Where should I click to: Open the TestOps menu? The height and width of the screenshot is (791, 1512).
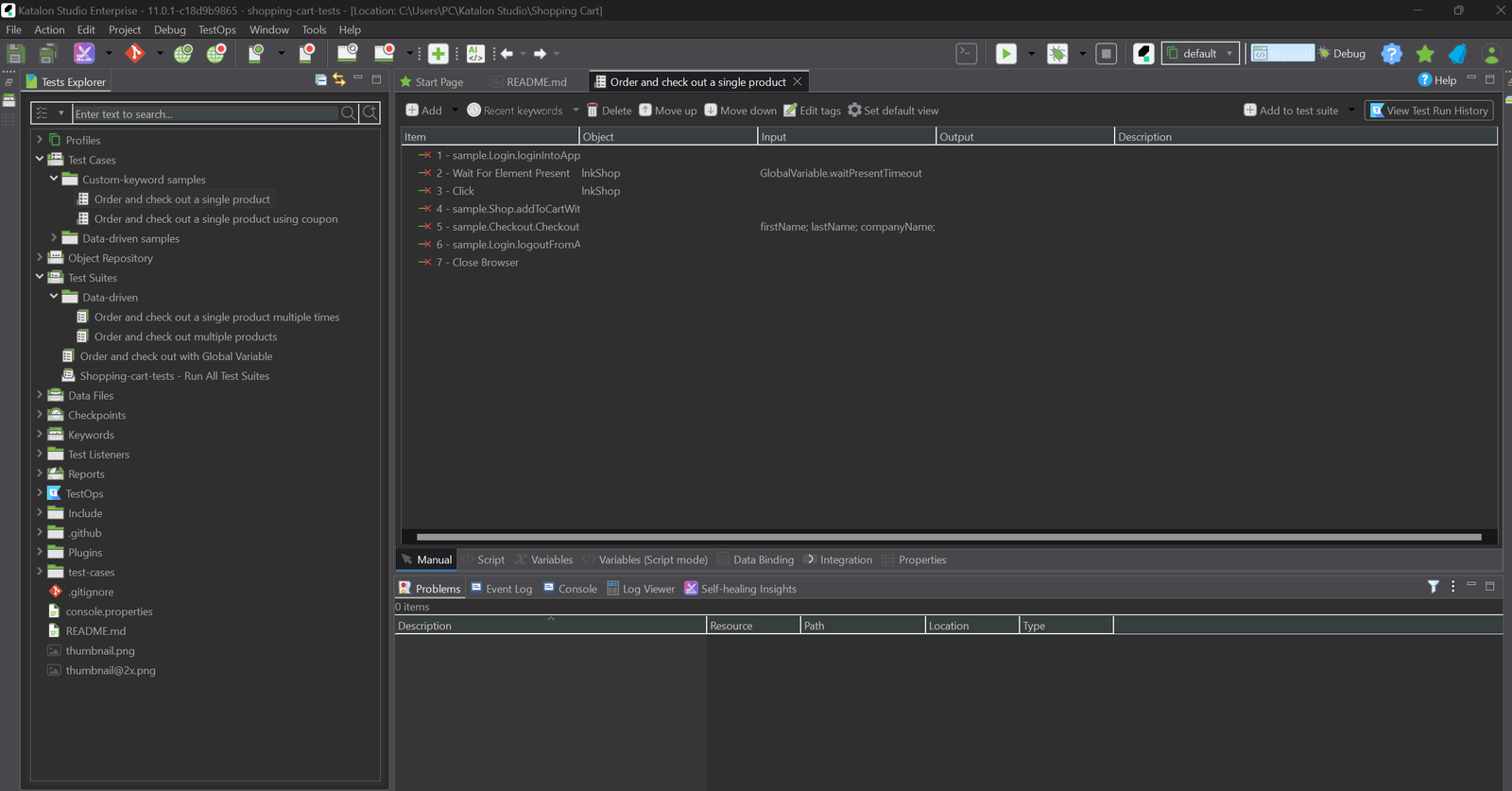[216, 29]
